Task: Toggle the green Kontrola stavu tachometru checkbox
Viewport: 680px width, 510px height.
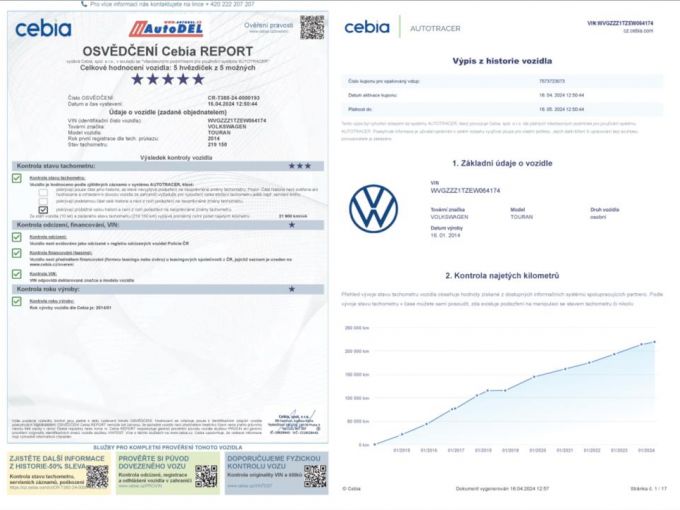Action: click(17, 178)
